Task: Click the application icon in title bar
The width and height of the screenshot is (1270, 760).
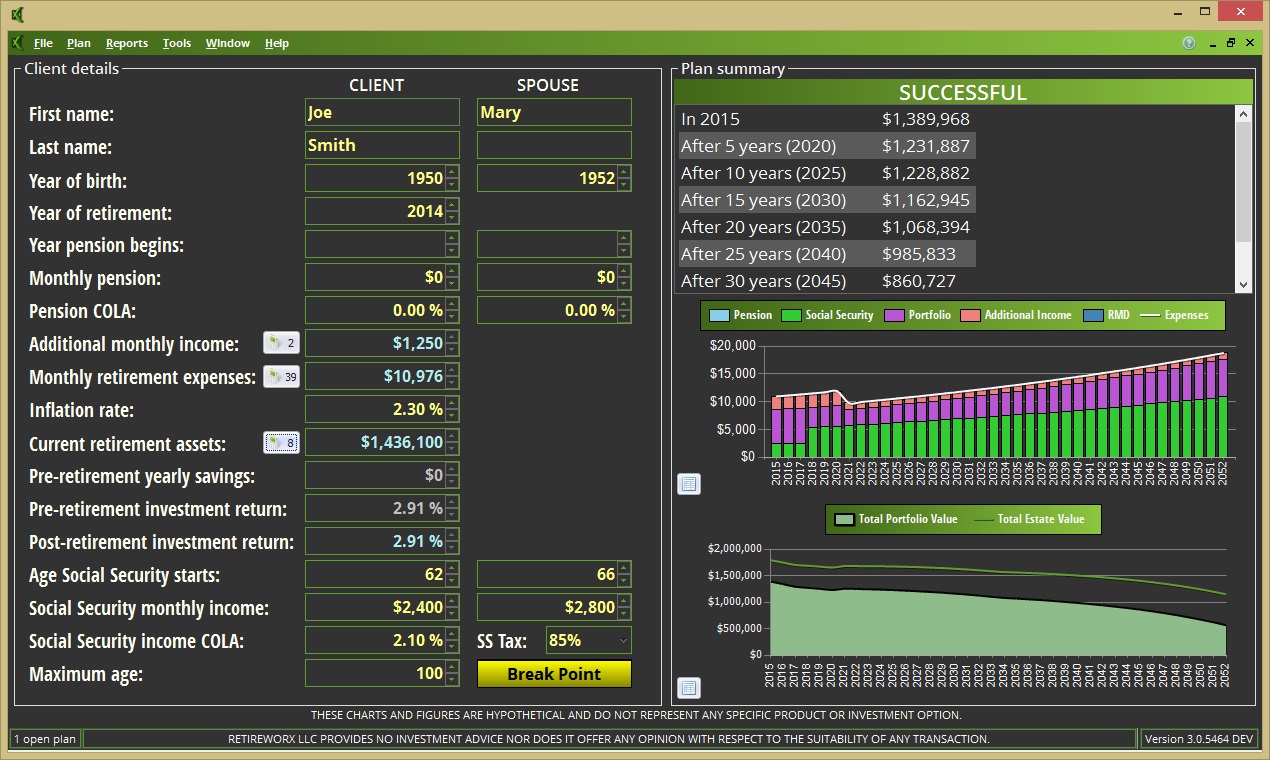Action: (x=17, y=14)
